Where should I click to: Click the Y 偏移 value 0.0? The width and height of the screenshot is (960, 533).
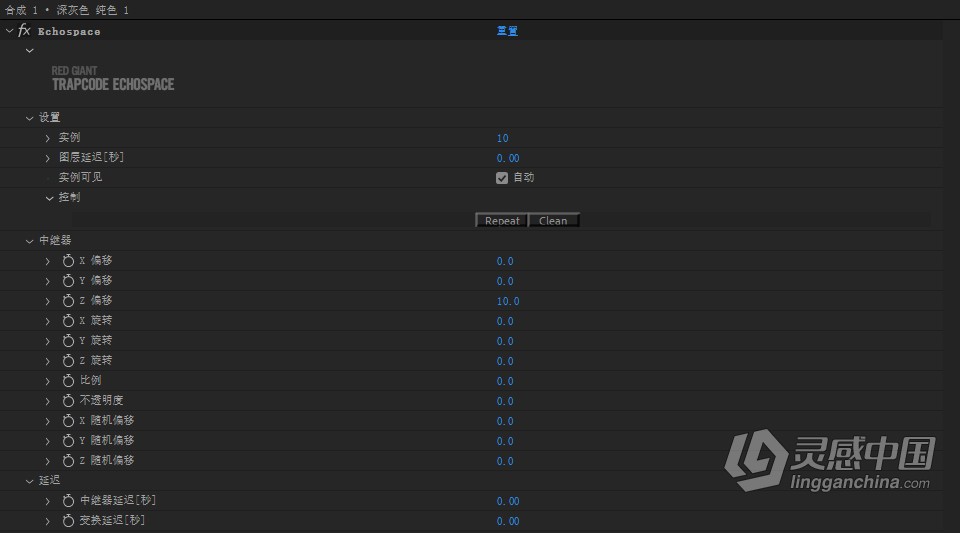(504, 281)
